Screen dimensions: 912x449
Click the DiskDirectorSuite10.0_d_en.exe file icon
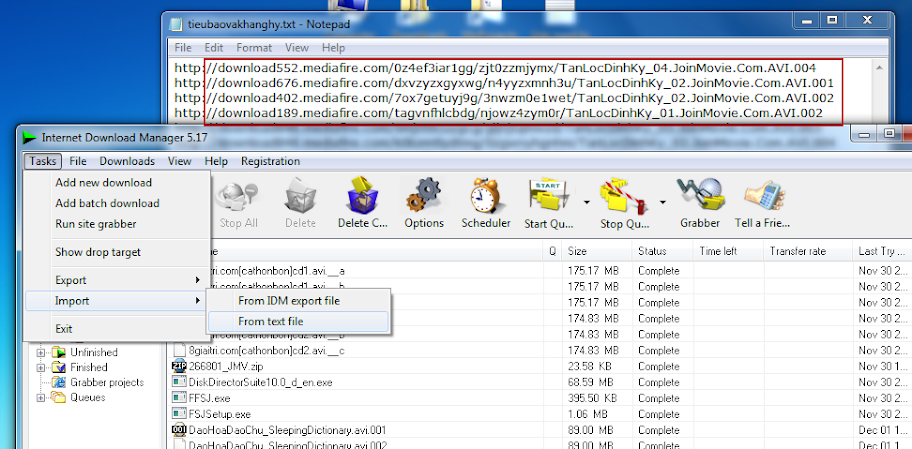pyautogui.click(x=179, y=382)
